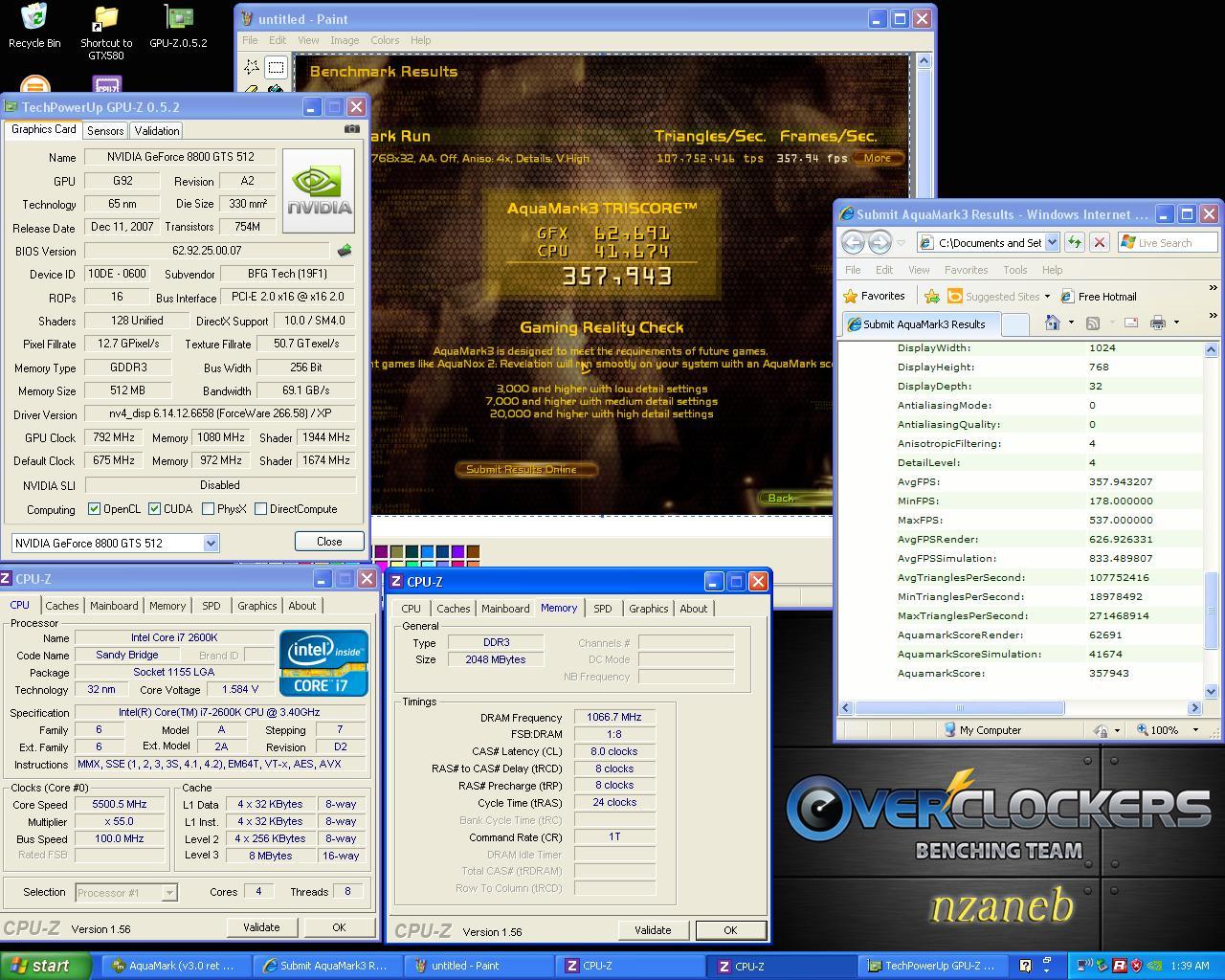This screenshot has height=980, width=1225.
Task: Open the IE Back/Forward history dropdown arrow
Action: (901, 242)
